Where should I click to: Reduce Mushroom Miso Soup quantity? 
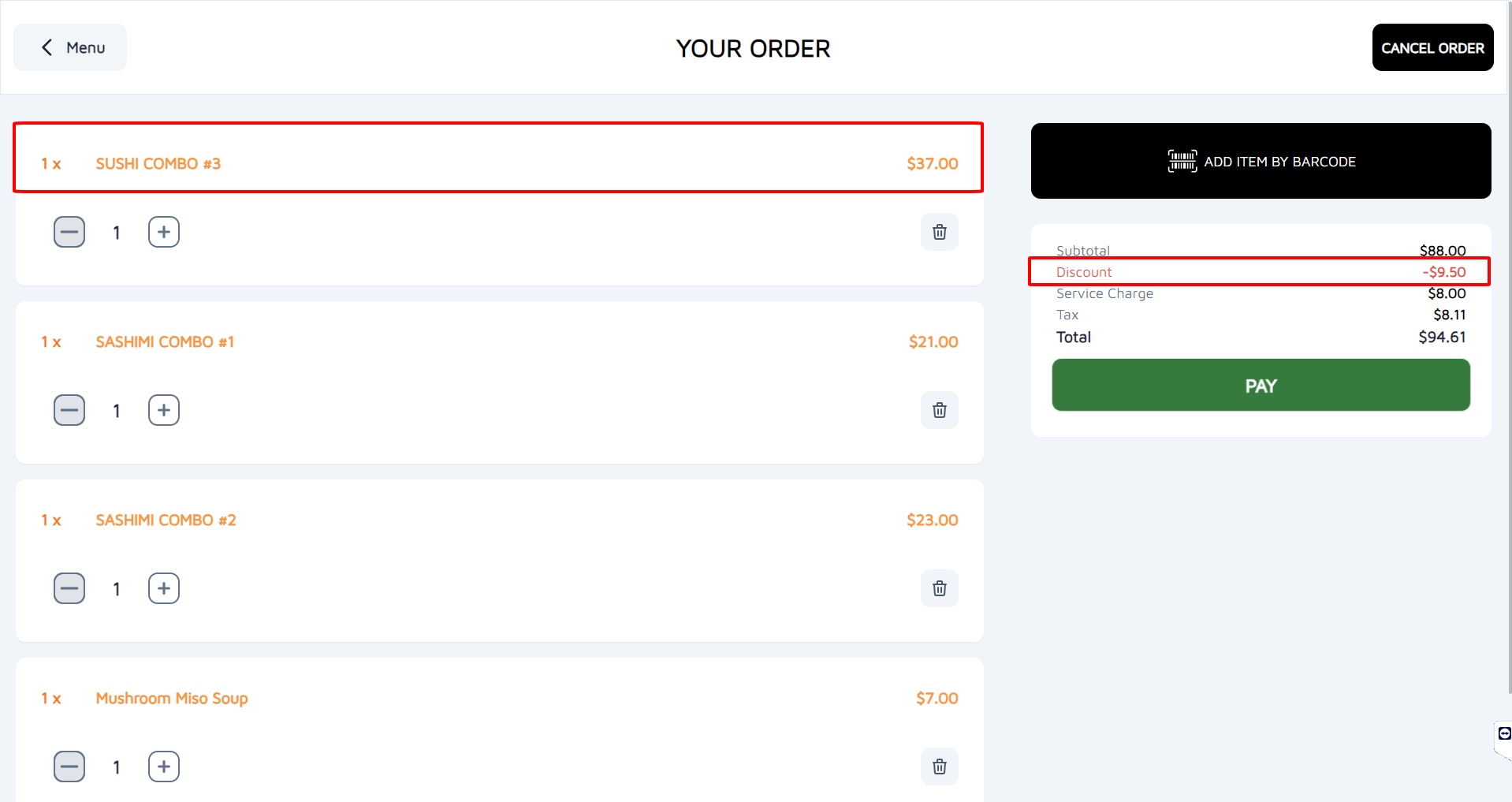(x=69, y=767)
